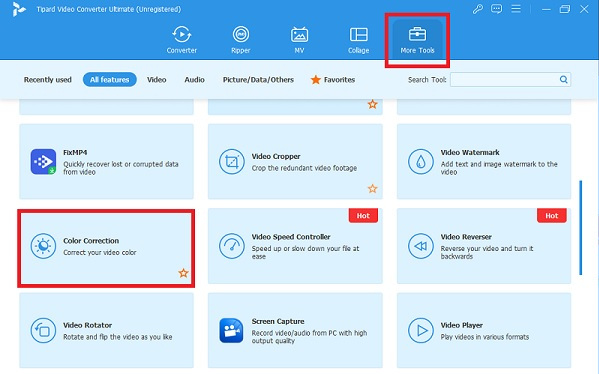Switch to the Collage tab
Image resolution: width=599 pixels, height=374 pixels.
pyautogui.click(x=358, y=40)
